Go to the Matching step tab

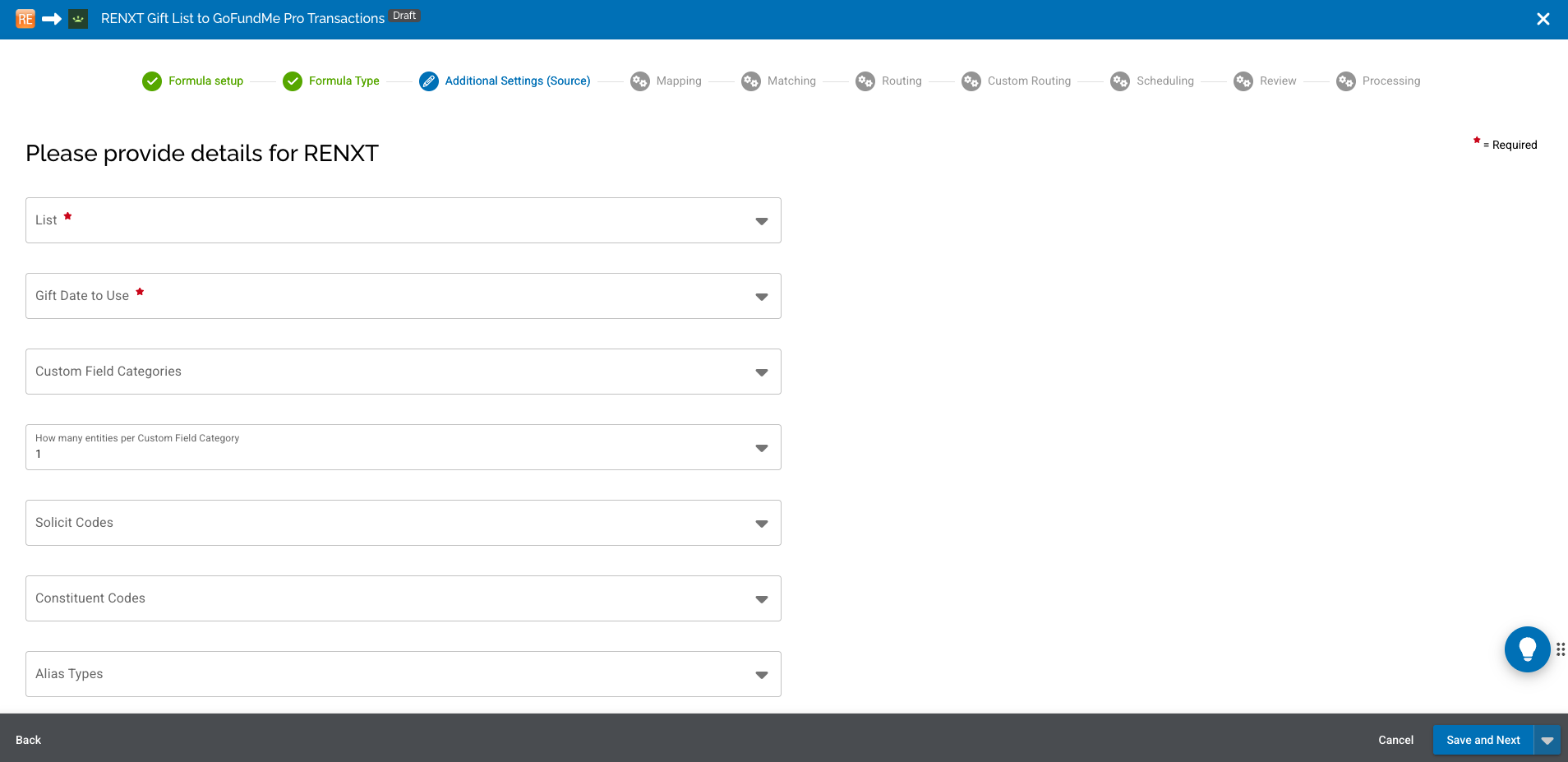tap(791, 81)
